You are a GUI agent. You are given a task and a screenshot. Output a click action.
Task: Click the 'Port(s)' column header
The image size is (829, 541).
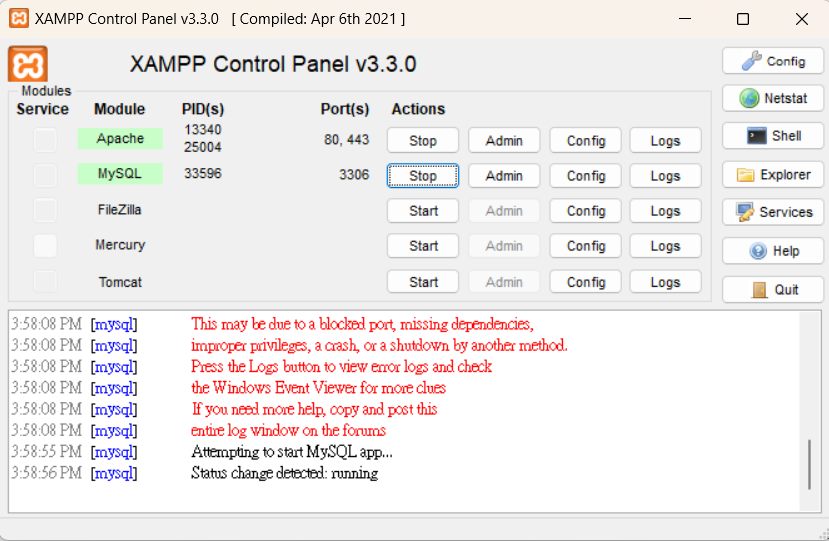point(345,109)
